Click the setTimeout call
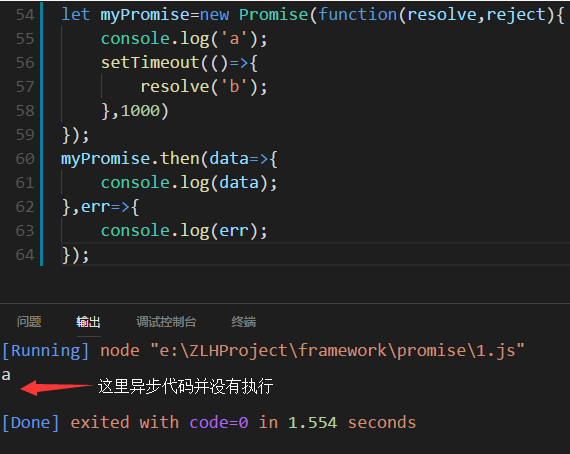 (150, 63)
